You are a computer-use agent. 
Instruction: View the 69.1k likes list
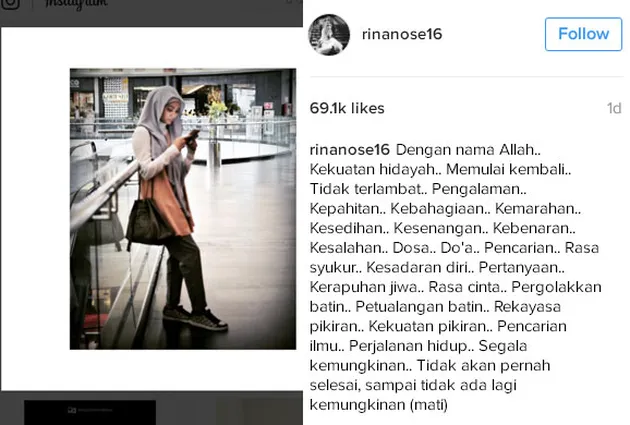coord(347,108)
